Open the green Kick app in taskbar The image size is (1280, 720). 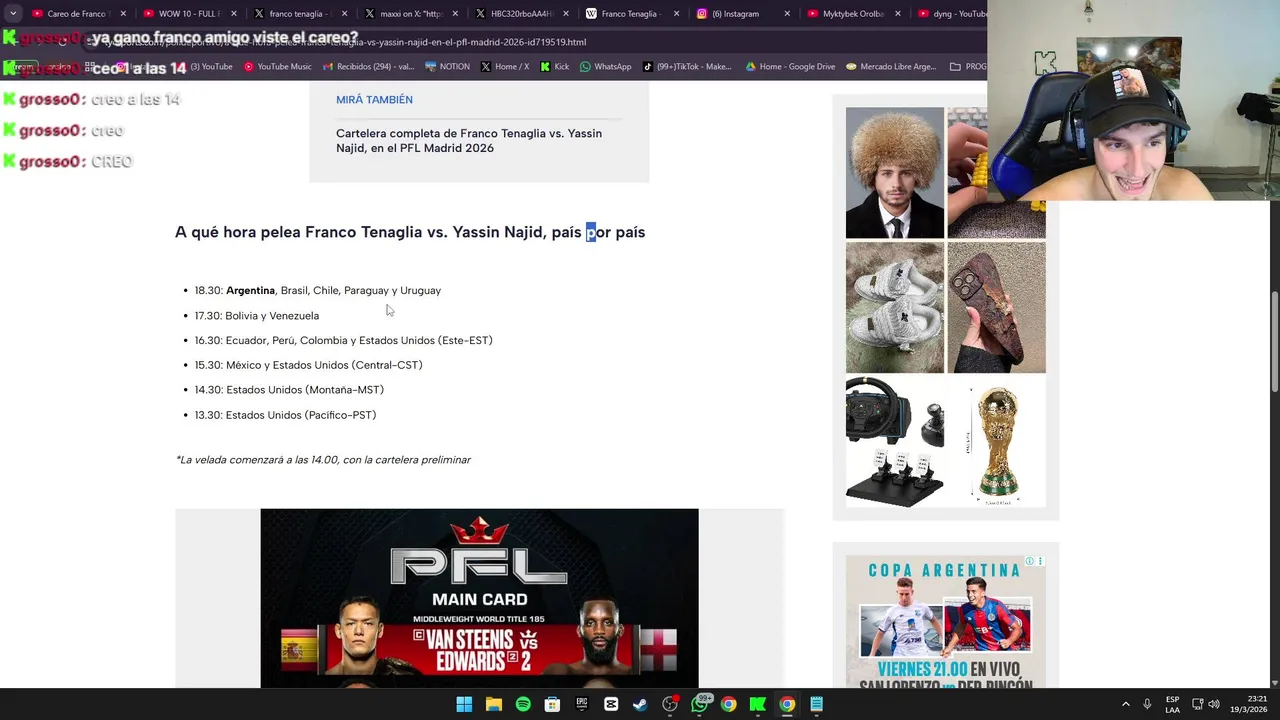point(758,704)
